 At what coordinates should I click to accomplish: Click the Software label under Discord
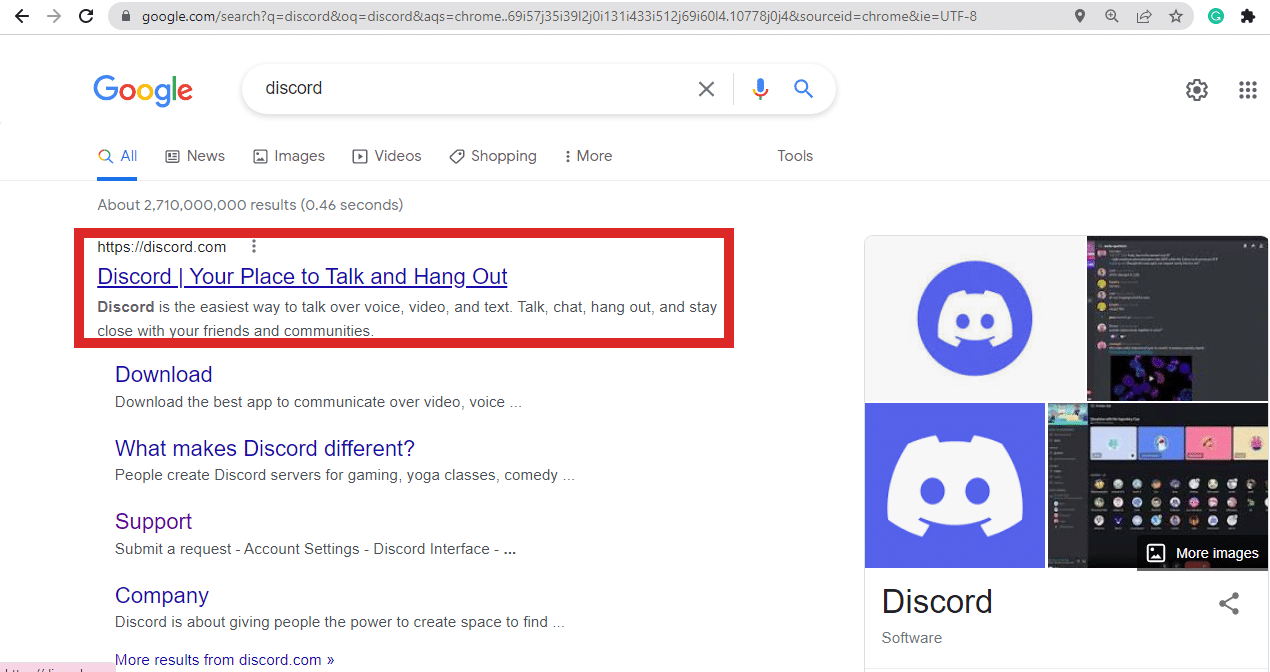[912, 638]
